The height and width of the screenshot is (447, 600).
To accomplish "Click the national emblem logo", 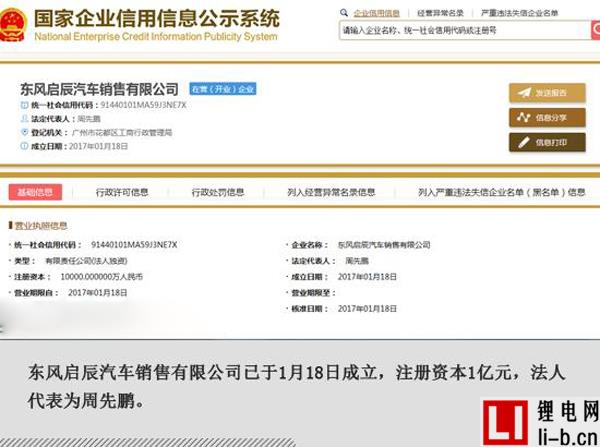I will pyautogui.click(x=13, y=25).
